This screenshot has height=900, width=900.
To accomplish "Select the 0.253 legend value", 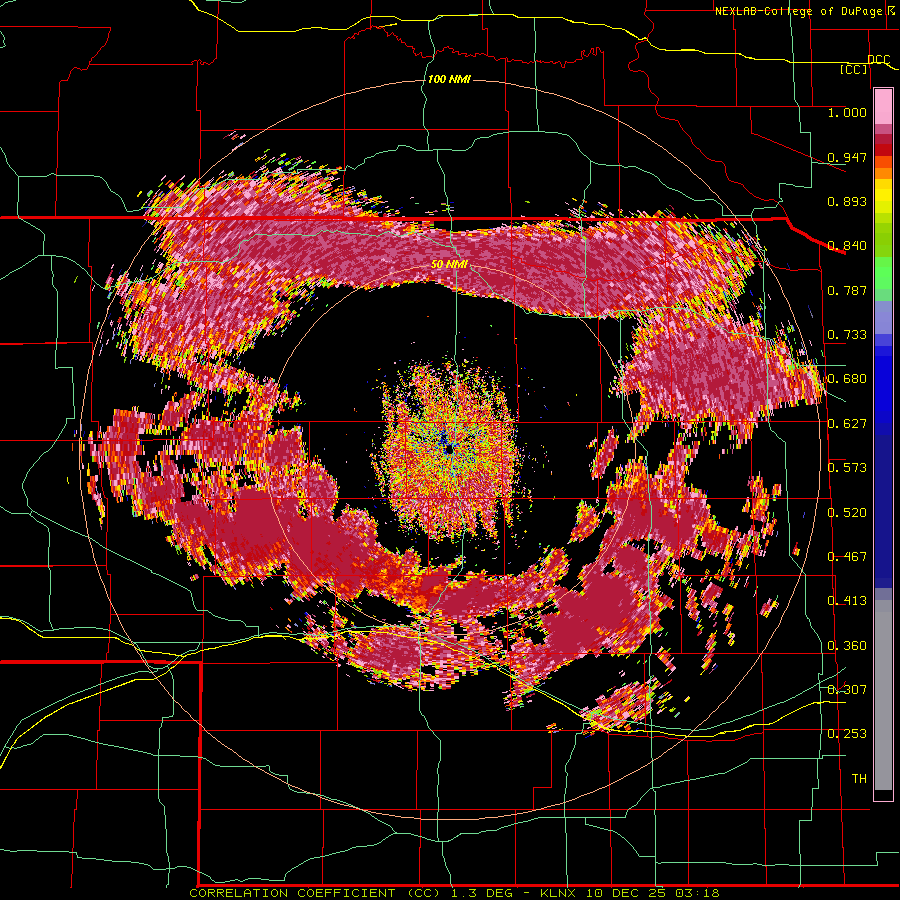I will tap(847, 734).
